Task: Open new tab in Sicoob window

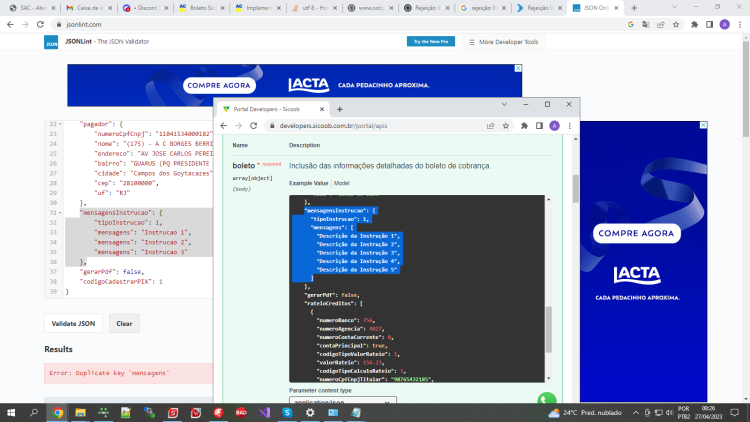Action: [340, 109]
